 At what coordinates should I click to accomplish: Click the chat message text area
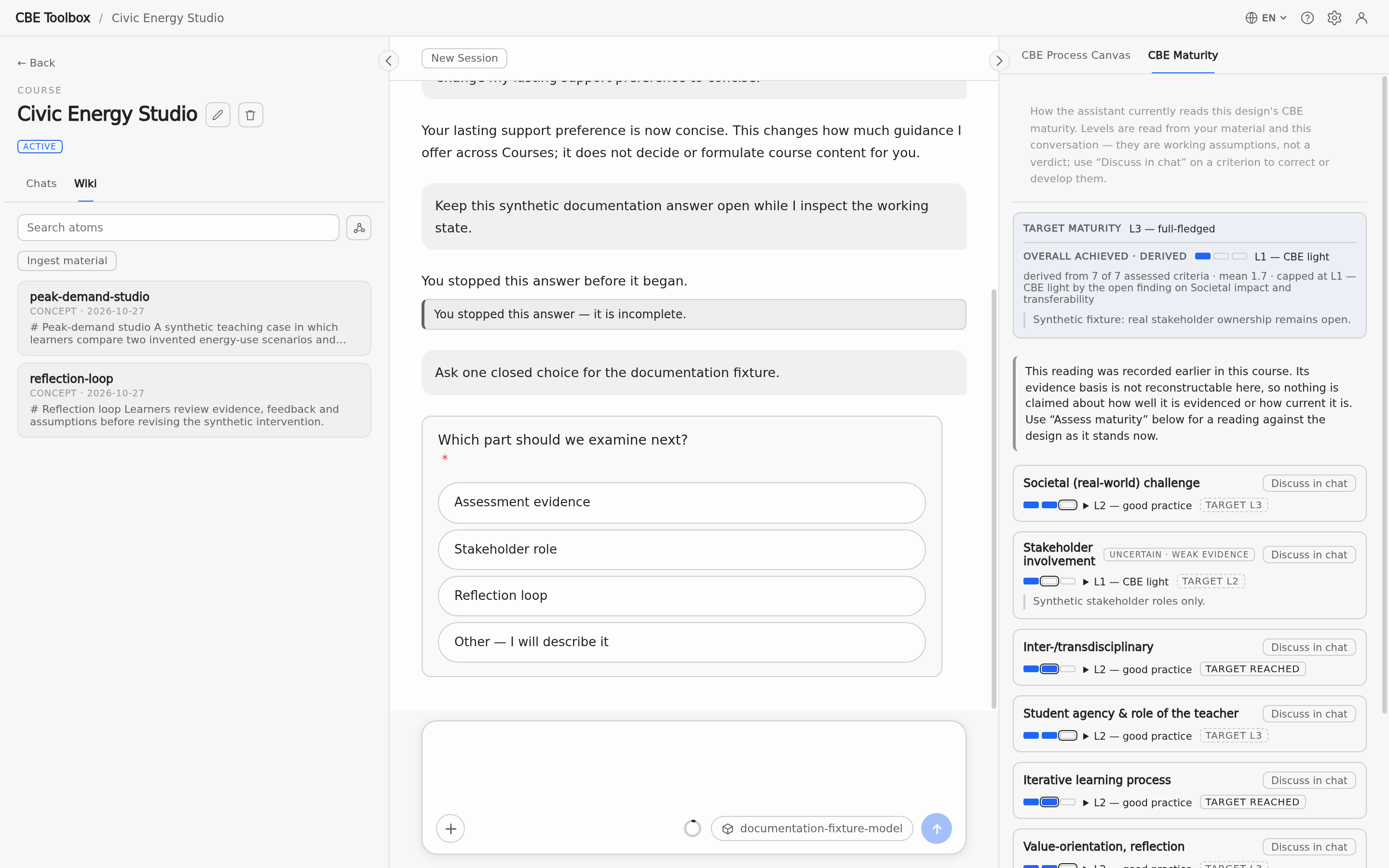694,767
